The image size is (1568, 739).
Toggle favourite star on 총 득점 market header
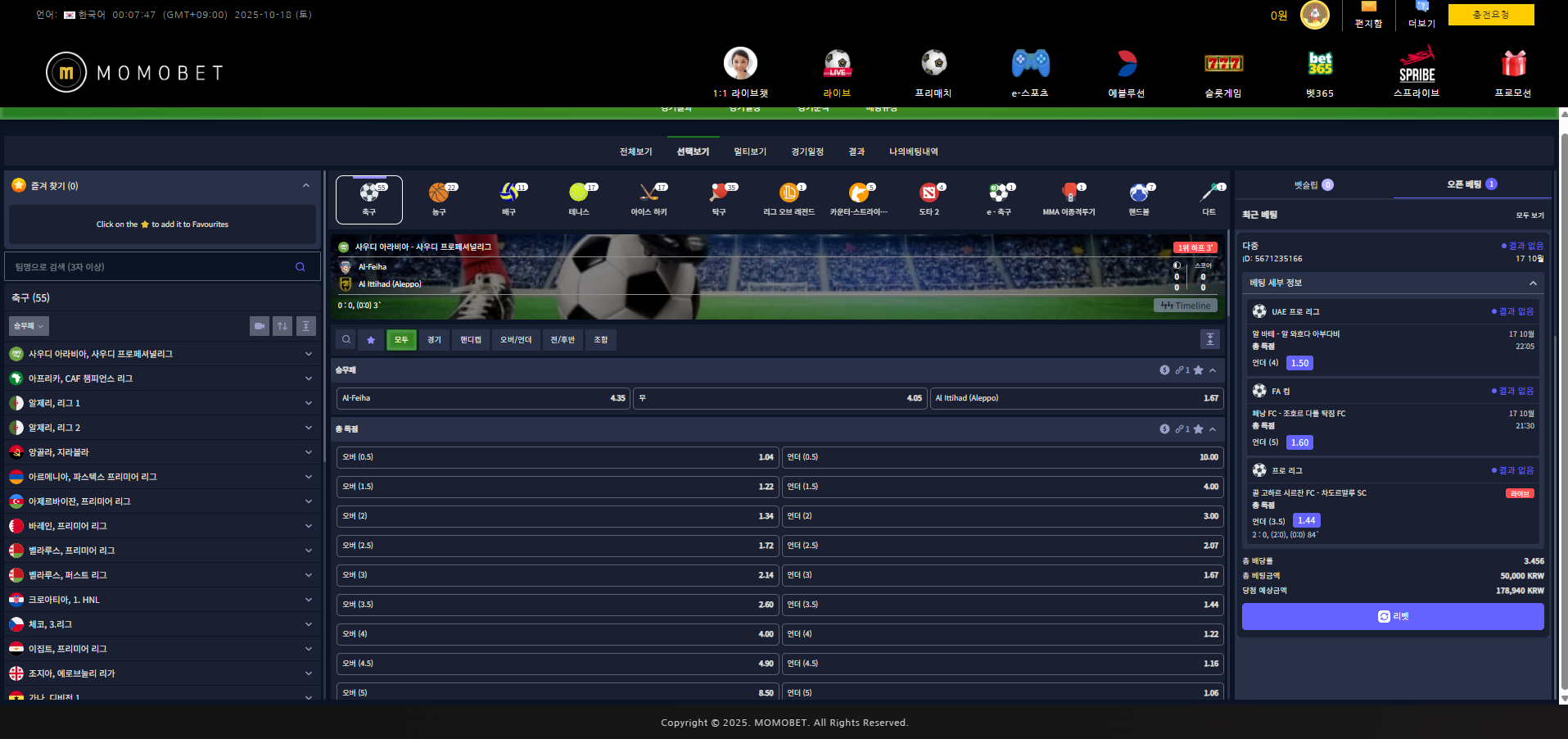(1198, 429)
